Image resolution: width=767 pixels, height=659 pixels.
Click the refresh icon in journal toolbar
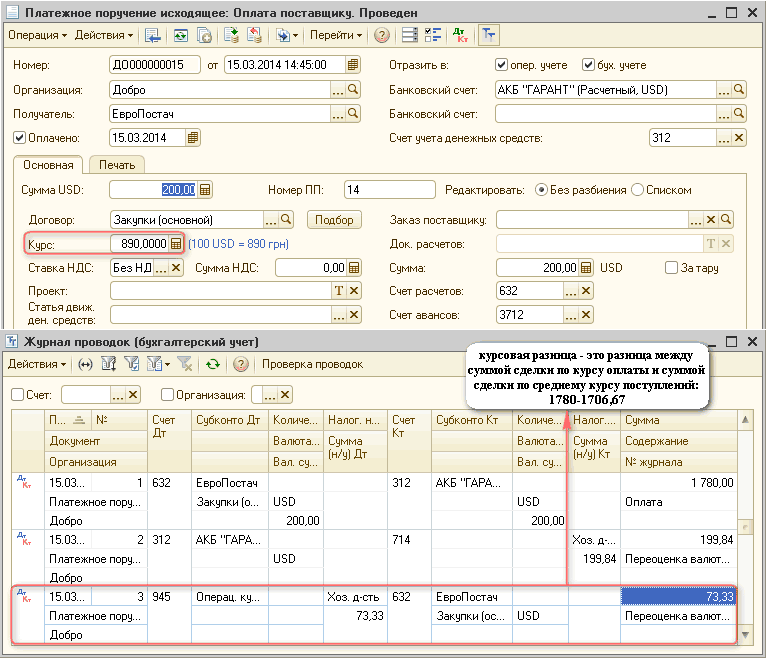point(212,364)
